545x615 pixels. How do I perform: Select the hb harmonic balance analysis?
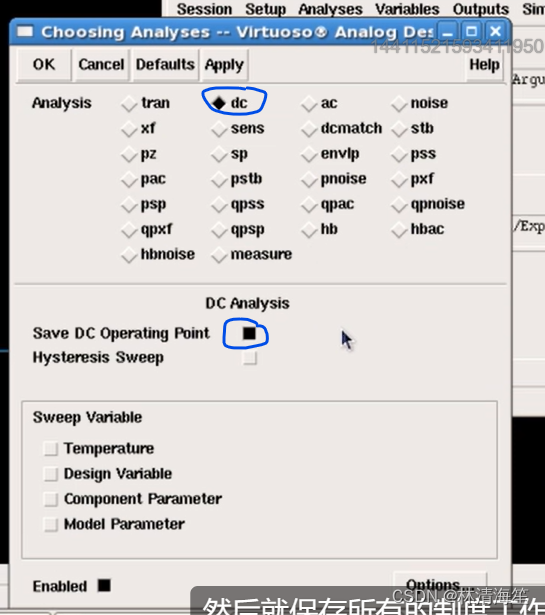pyautogui.click(x=309, y=230)
